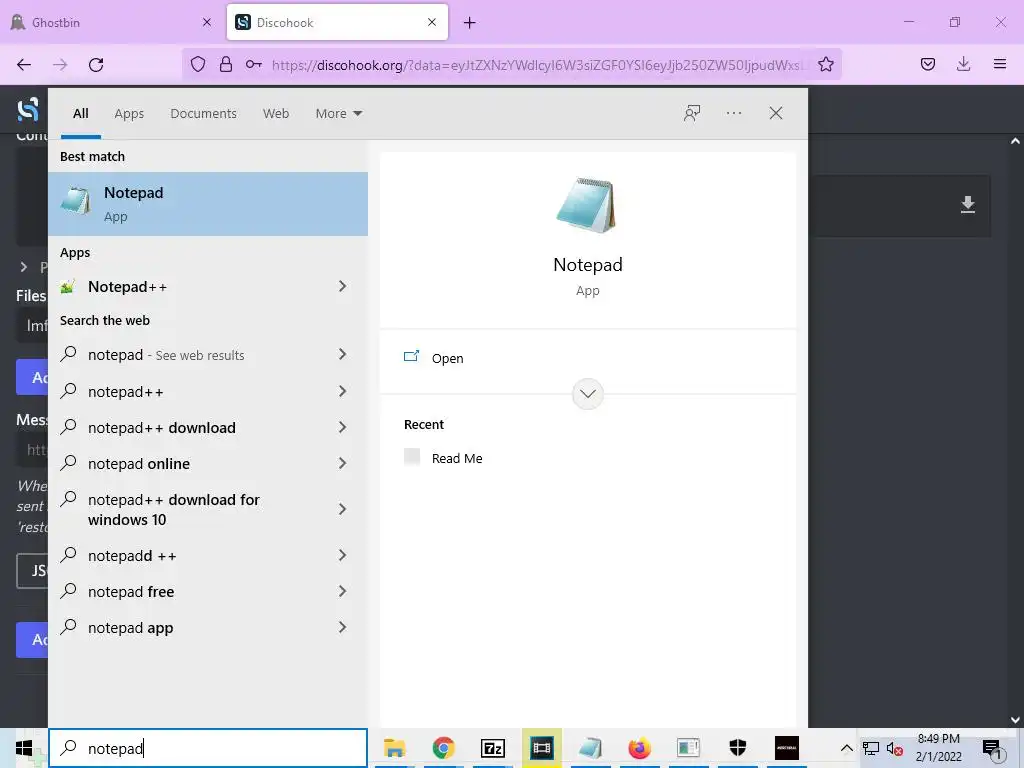Expand the Notepad++ app result arrow

pos(342,286)
